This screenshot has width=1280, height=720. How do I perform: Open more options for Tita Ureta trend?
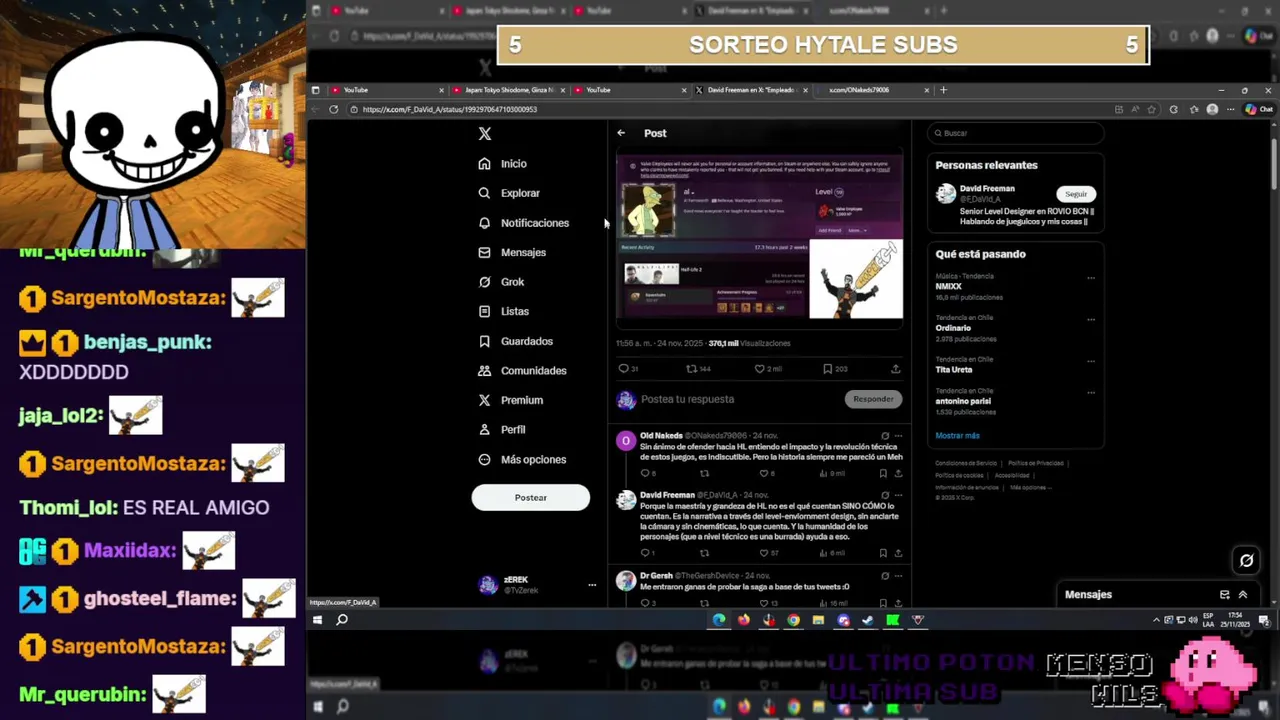point(1091,361)
